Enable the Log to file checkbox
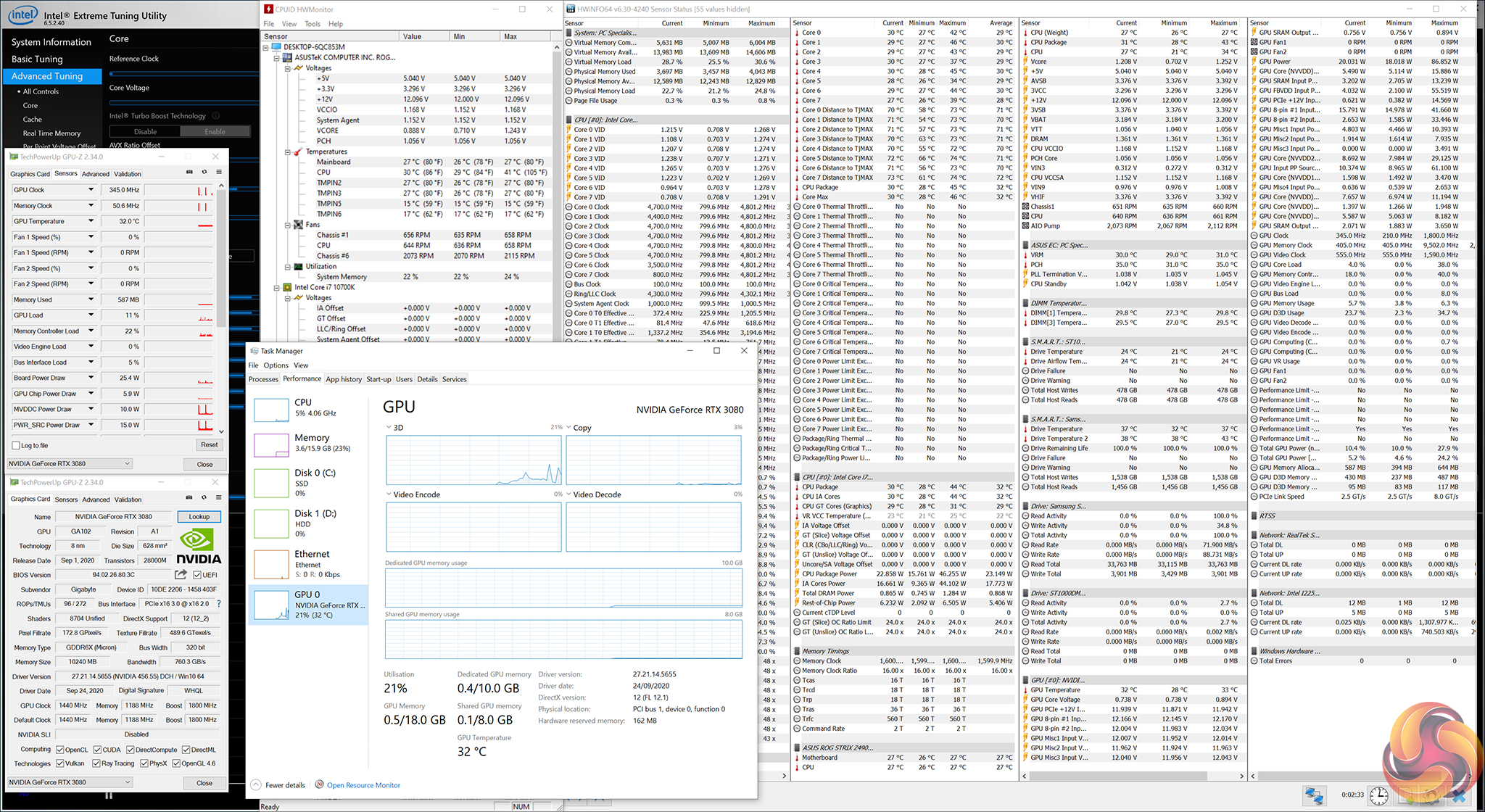1485x812 pixels. [x=16, y=445]
